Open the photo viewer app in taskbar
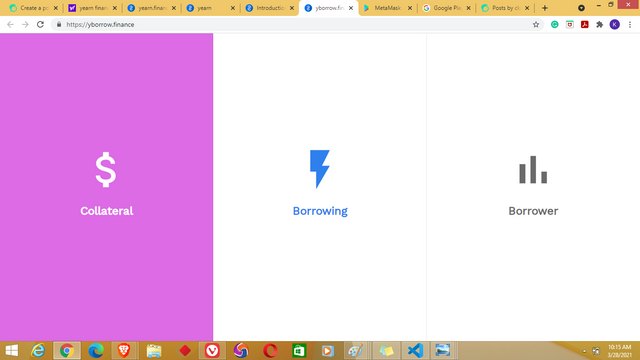Viewport: 640px width, 360px height. [443, 350]
